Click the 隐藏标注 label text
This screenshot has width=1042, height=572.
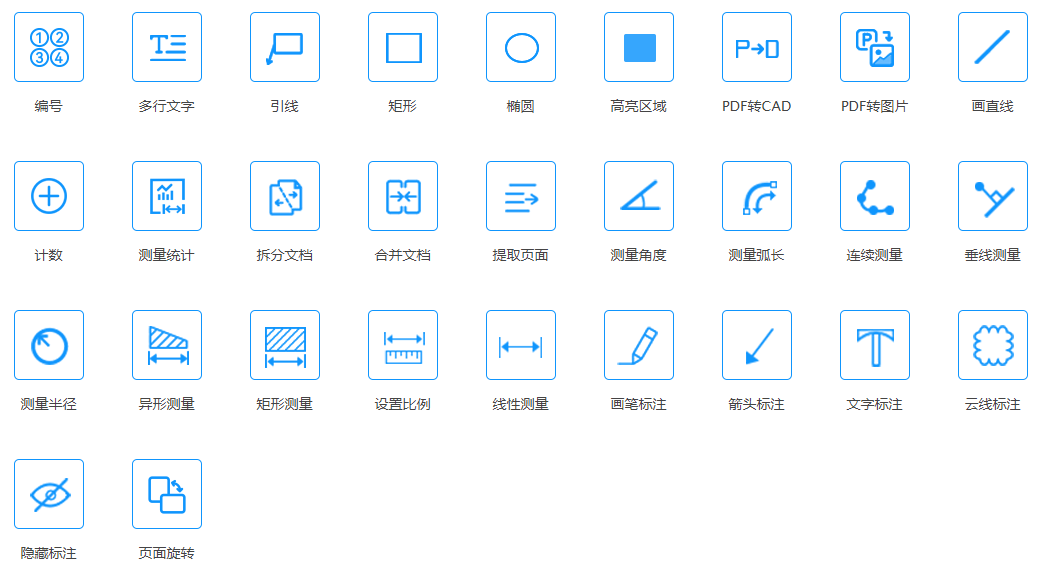(x=49, y=553)
